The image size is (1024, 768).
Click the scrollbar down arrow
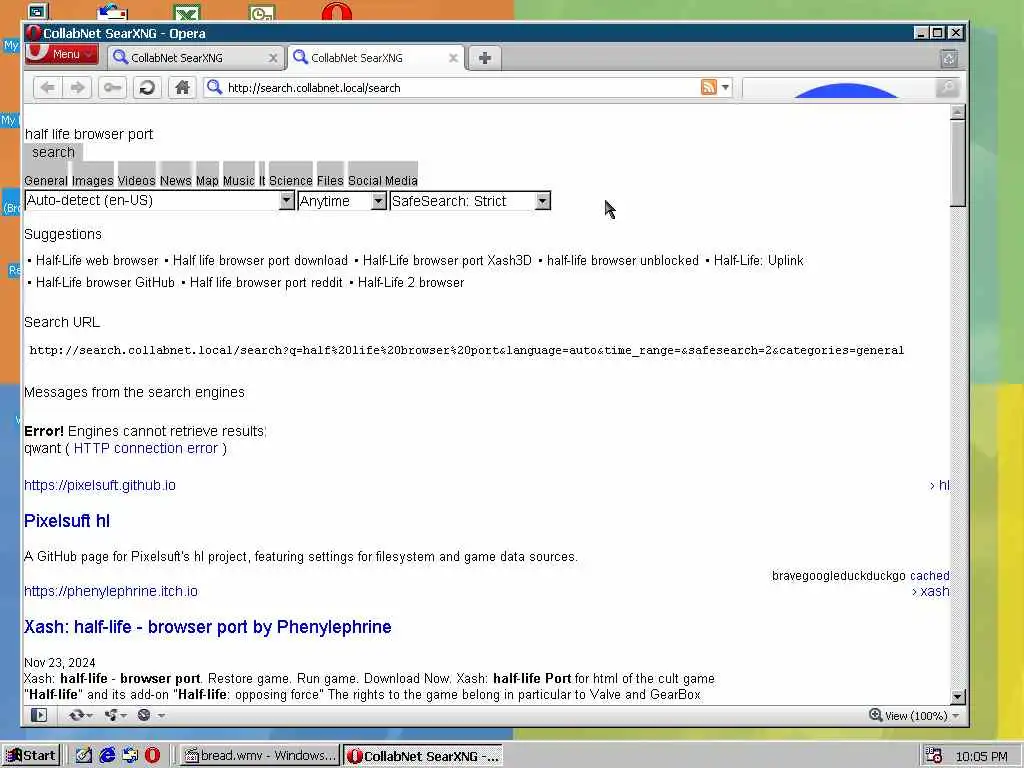pos(957,697)
